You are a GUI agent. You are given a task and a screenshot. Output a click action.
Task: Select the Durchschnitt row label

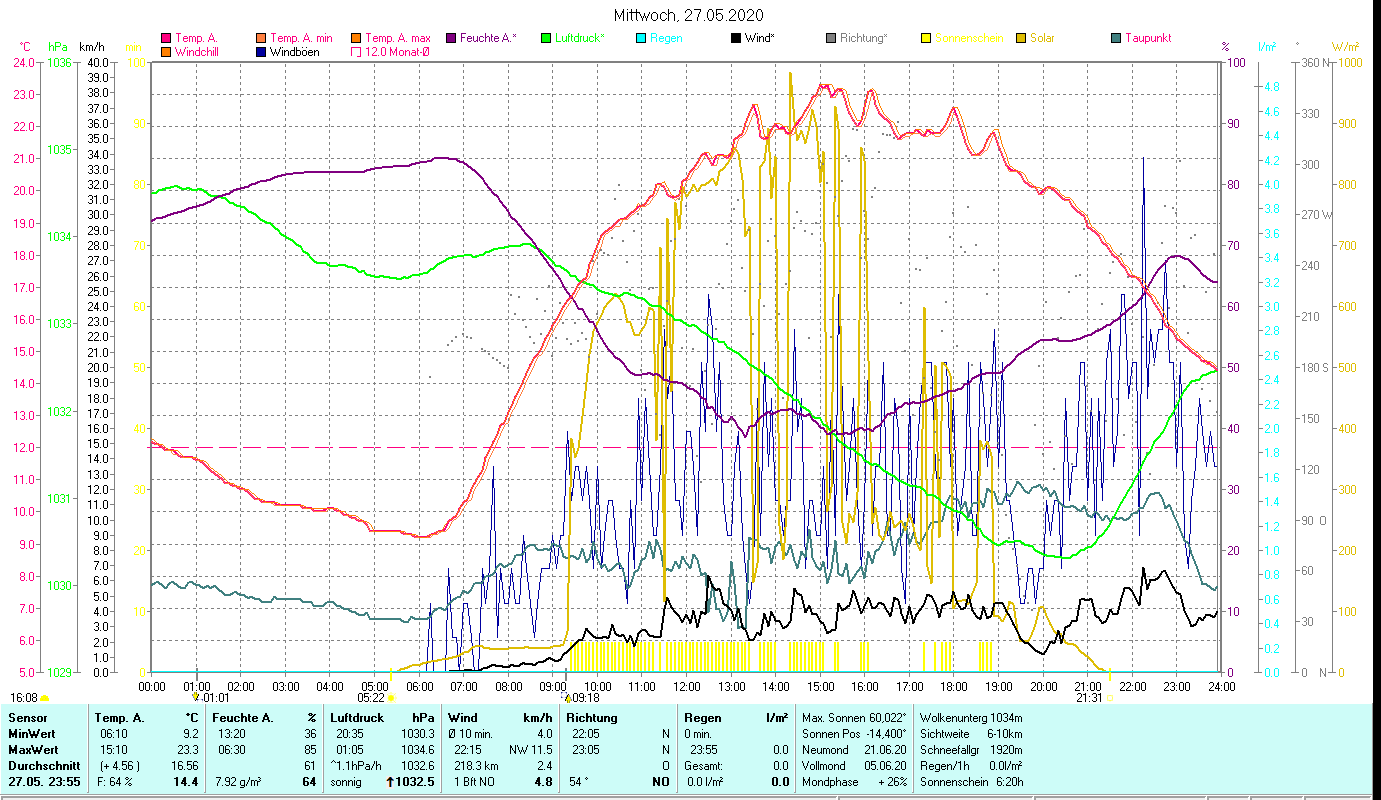43,765
